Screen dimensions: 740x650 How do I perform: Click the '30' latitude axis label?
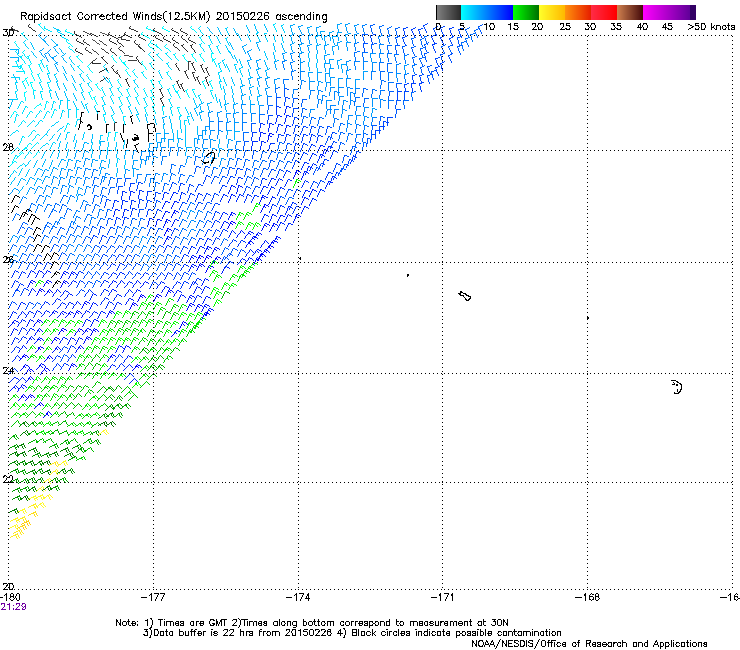(8, 33)
